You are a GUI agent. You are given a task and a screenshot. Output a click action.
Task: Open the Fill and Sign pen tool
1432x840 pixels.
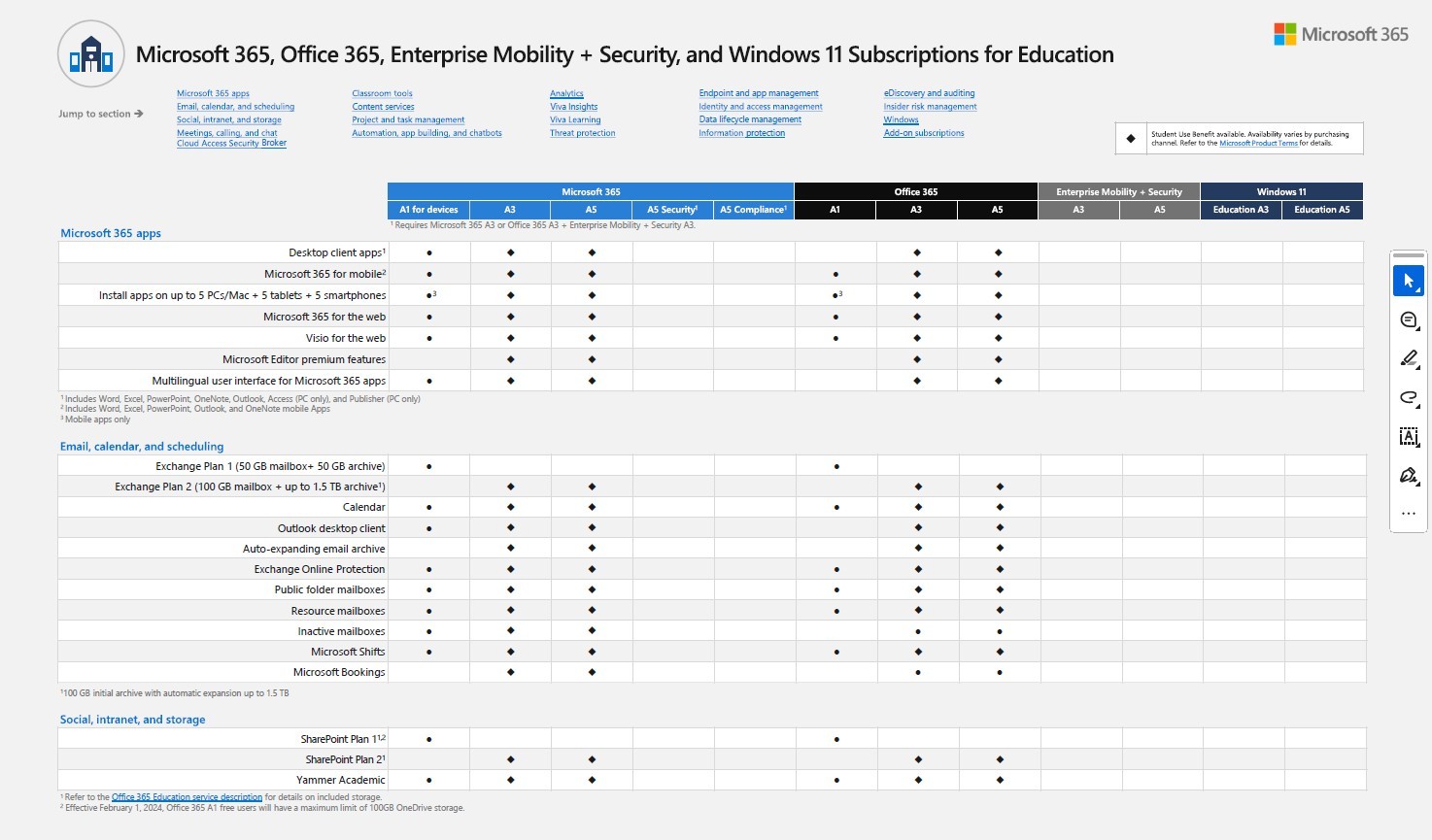coord(1409,475)
